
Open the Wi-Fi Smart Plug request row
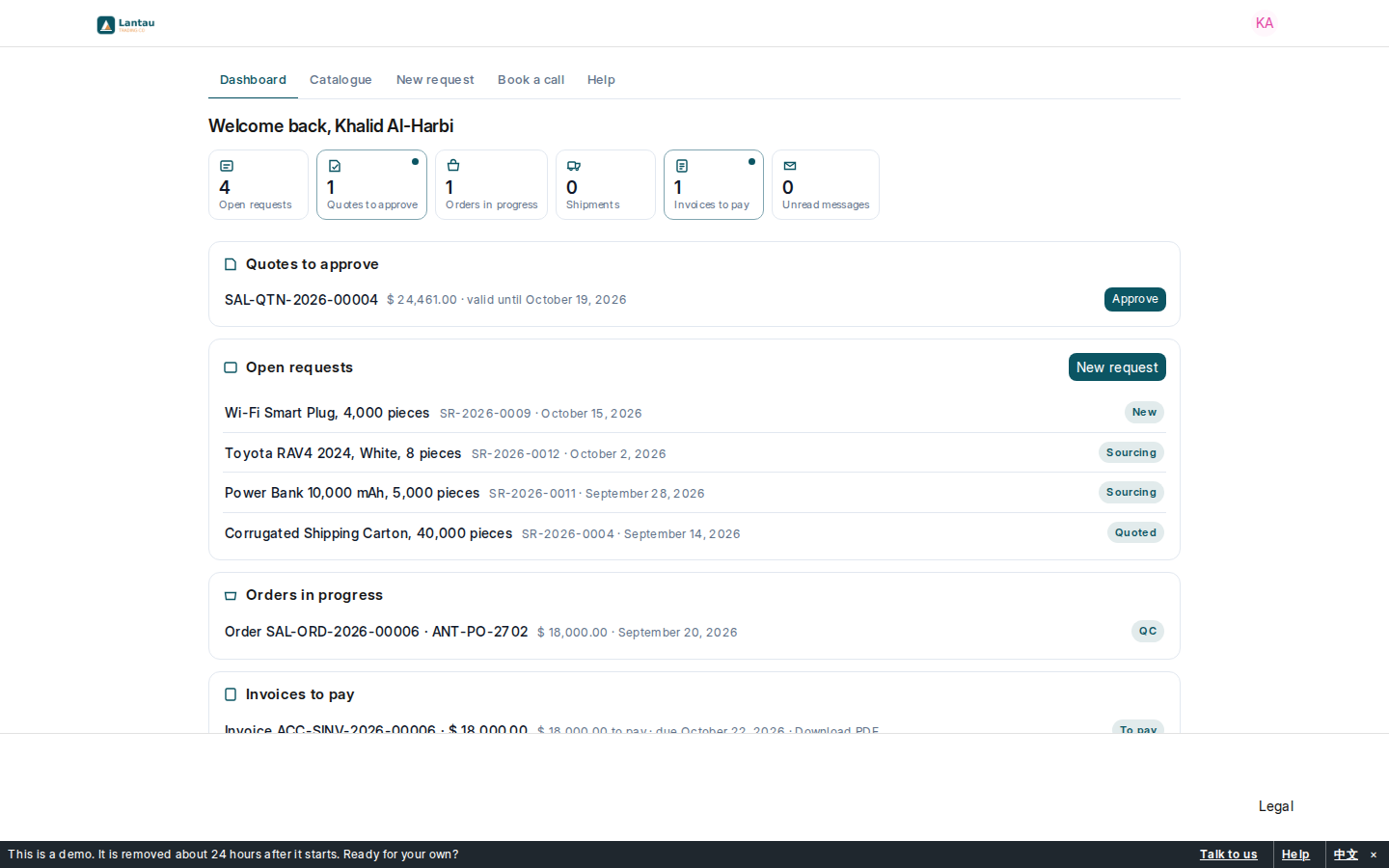click(694, 413)
